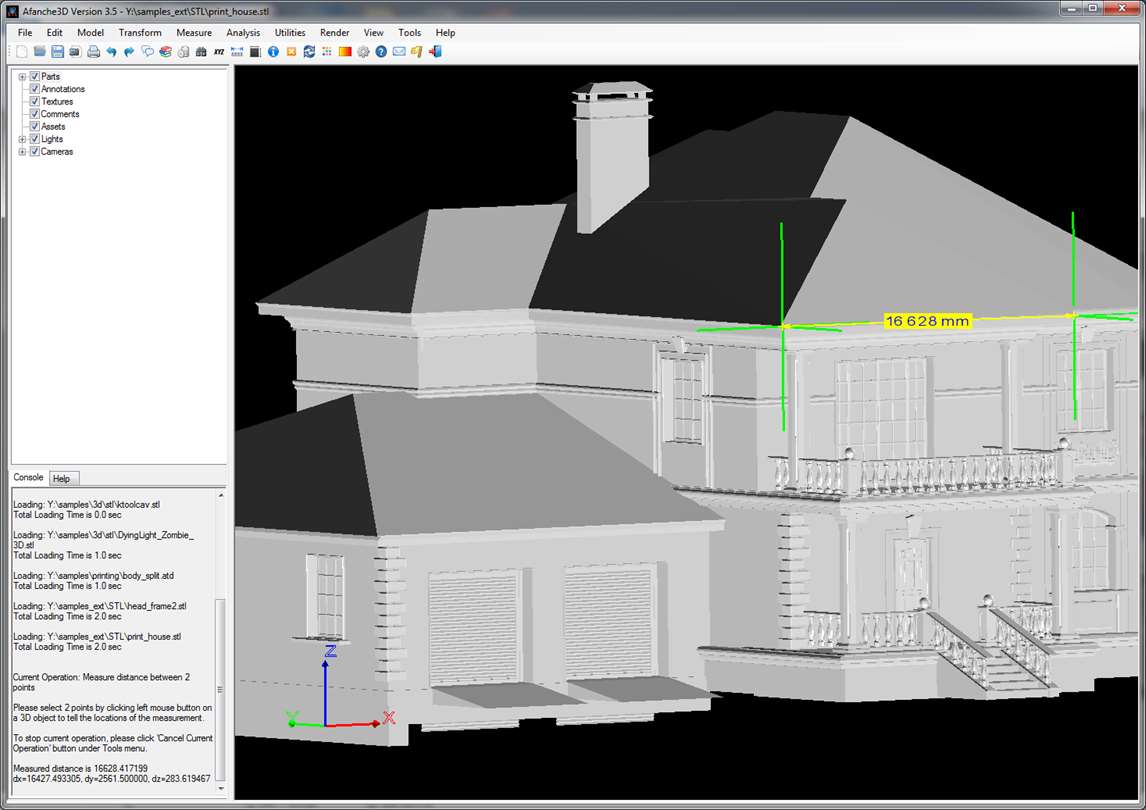1146x810 pixels.
Task: Open the Model menu
Action: pos(91,32)
